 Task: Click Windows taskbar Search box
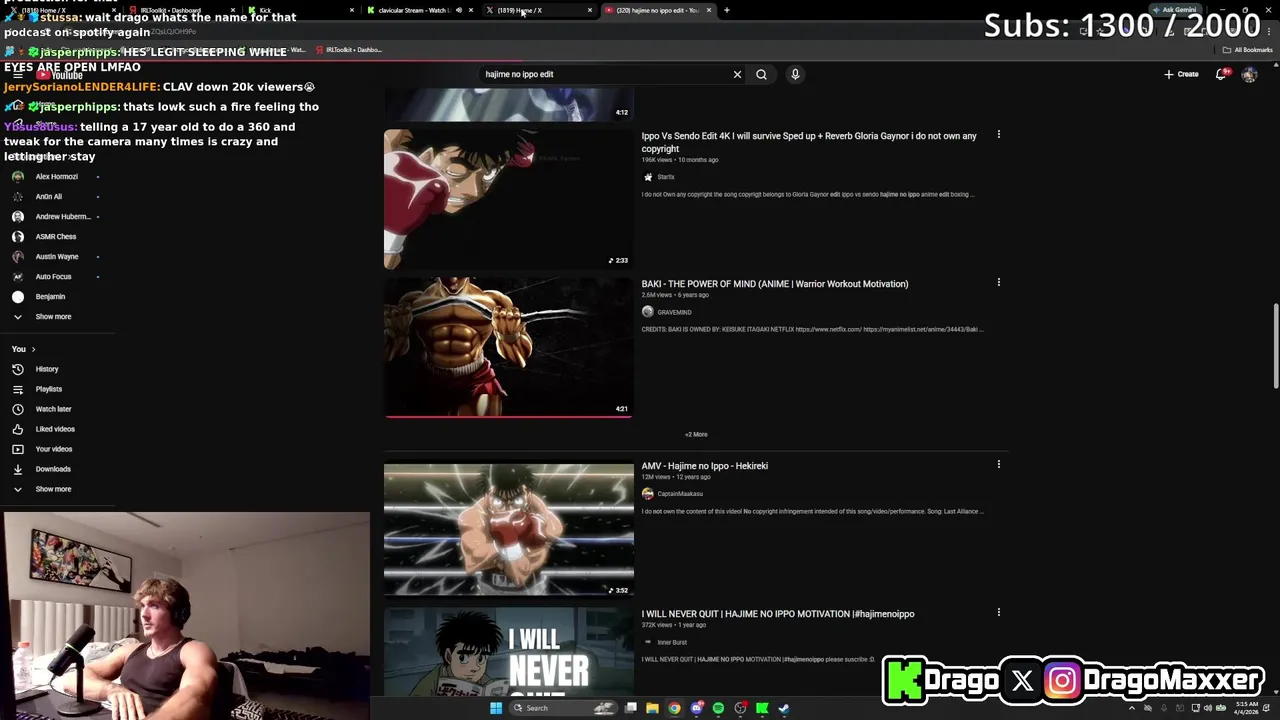click(x=562, y=708)
